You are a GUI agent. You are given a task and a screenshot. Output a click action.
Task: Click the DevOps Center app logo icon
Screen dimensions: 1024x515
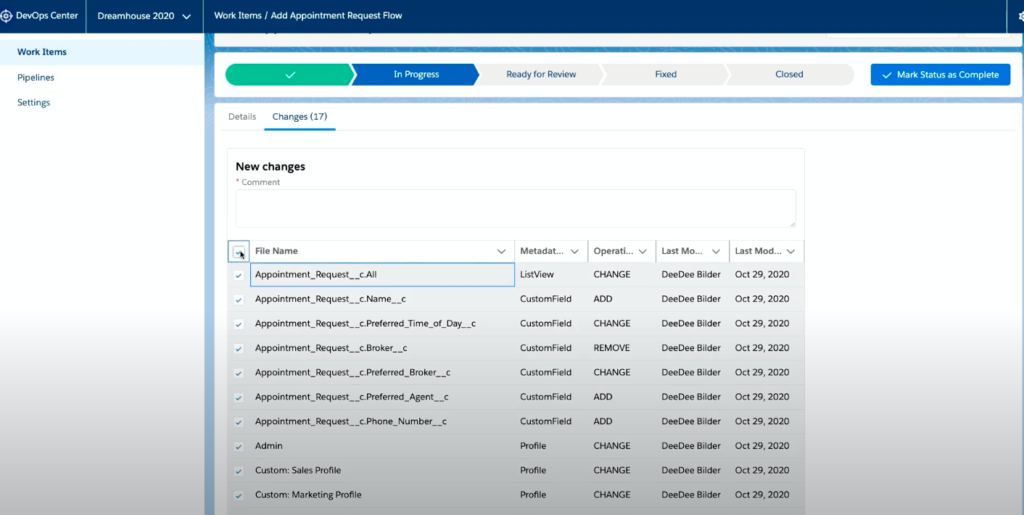point(6,16)
